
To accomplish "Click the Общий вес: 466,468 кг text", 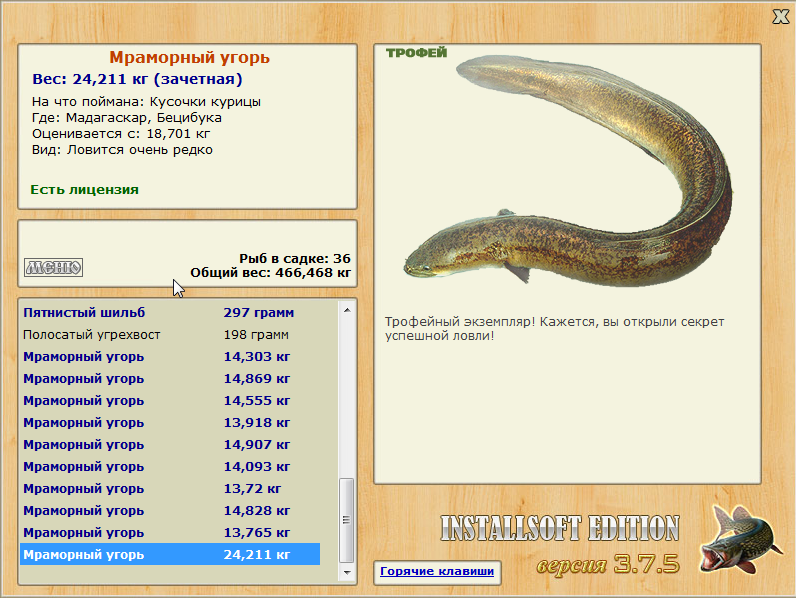I will (271, 273).
